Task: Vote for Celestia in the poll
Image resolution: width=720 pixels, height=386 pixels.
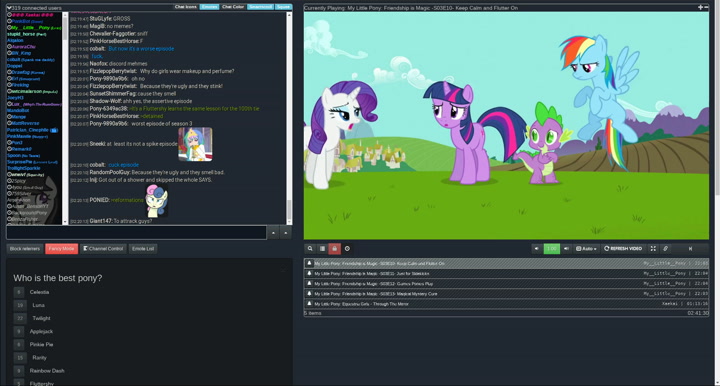Action: click(x=19, y=292)
